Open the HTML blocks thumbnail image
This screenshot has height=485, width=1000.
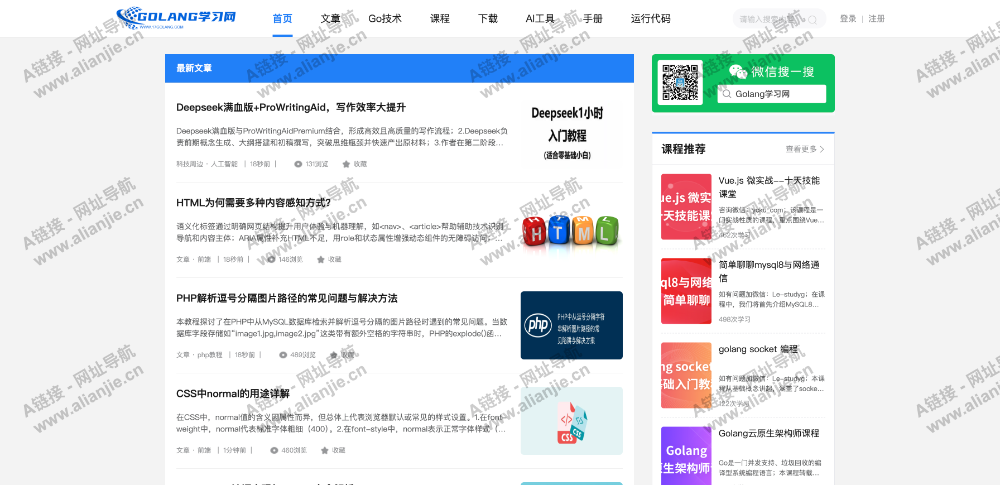click(x=571, y=230)
